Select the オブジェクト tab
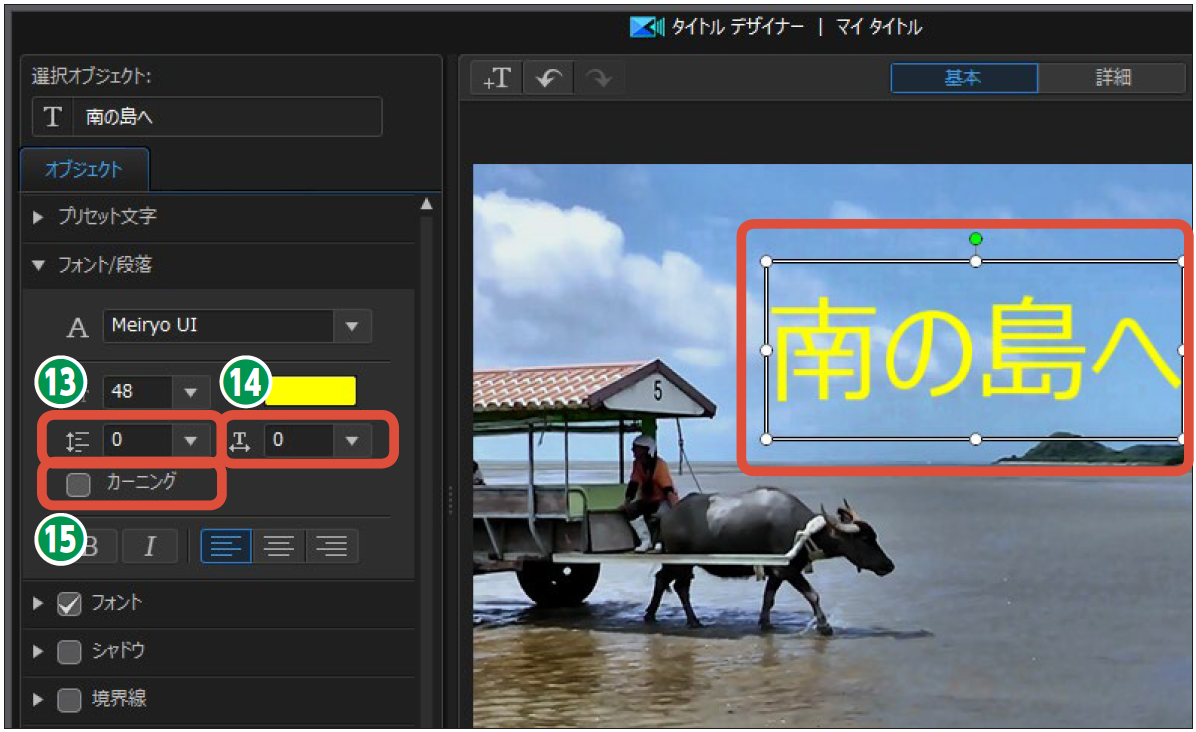This screenshot has width=1196, height=732. (x=84, y=170)
